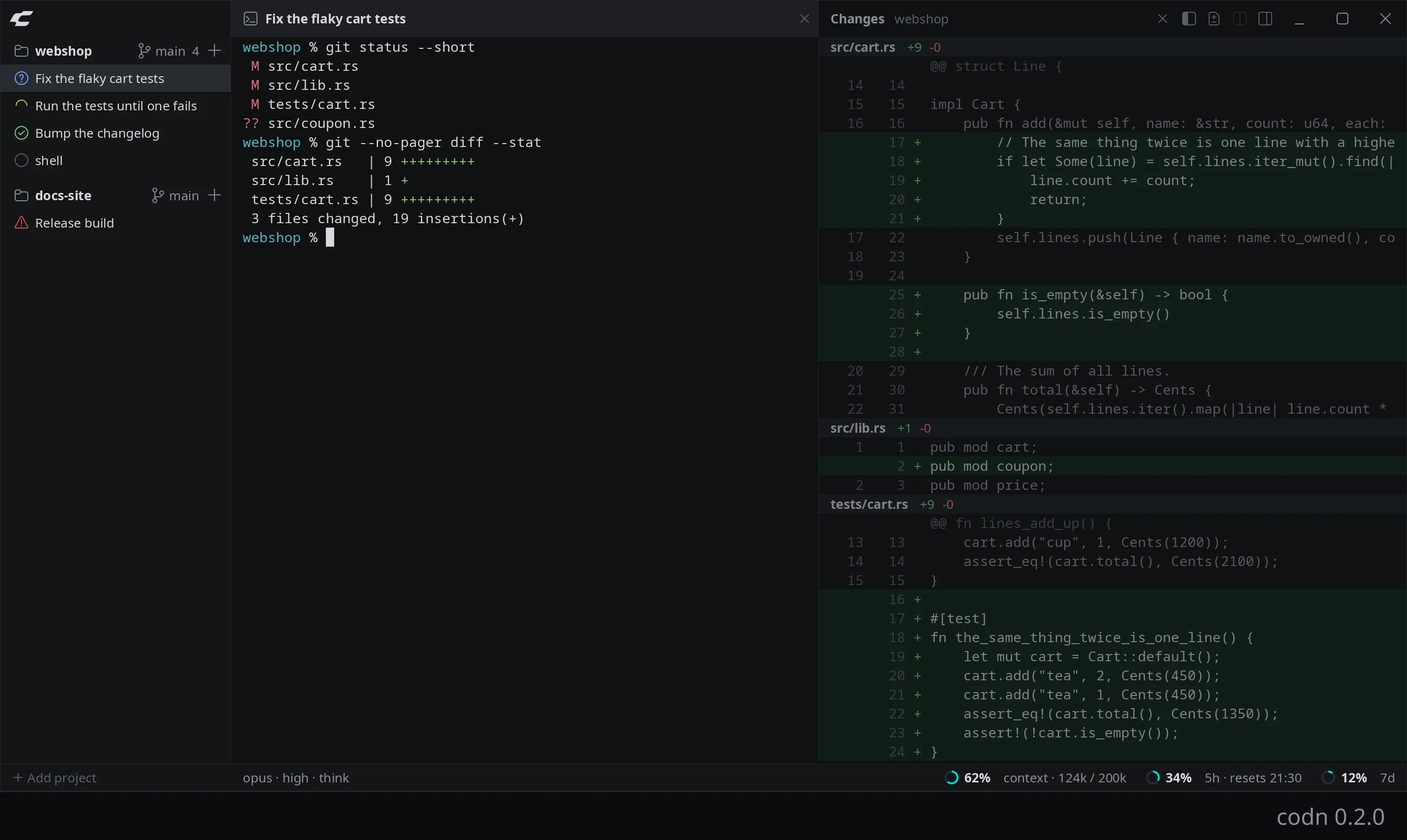Click 'src/coupon.rs' untracked line in terminal
The image size is (1407, 840).
click(x=309, y=124)
